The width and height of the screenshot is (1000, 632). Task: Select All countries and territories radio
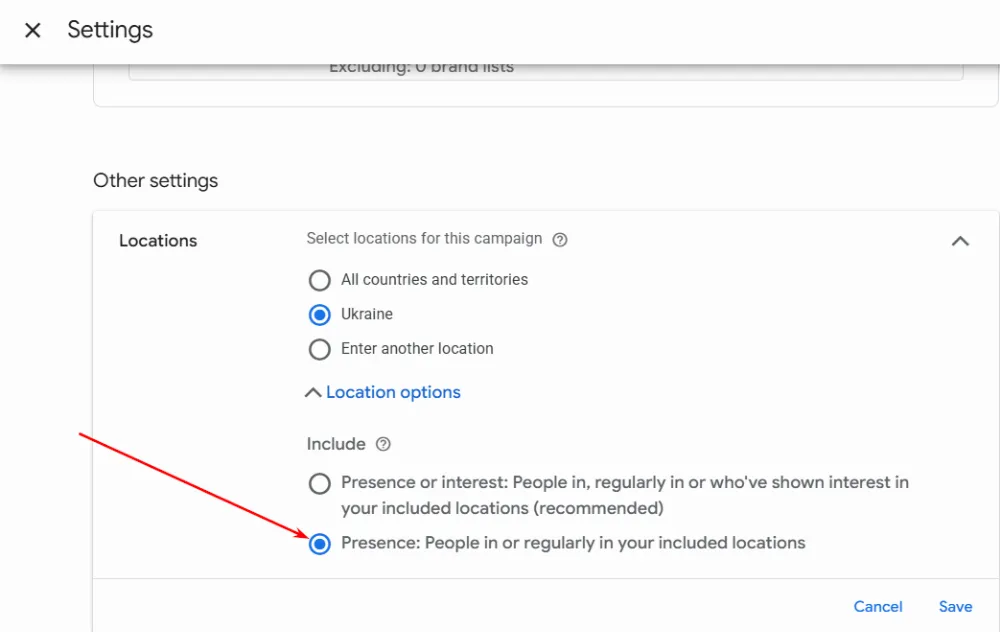click(x=320, y=280)
